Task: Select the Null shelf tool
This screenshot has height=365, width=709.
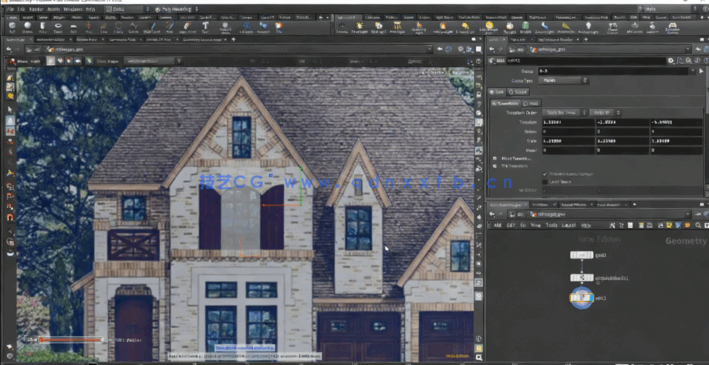Action: (88, 28)
